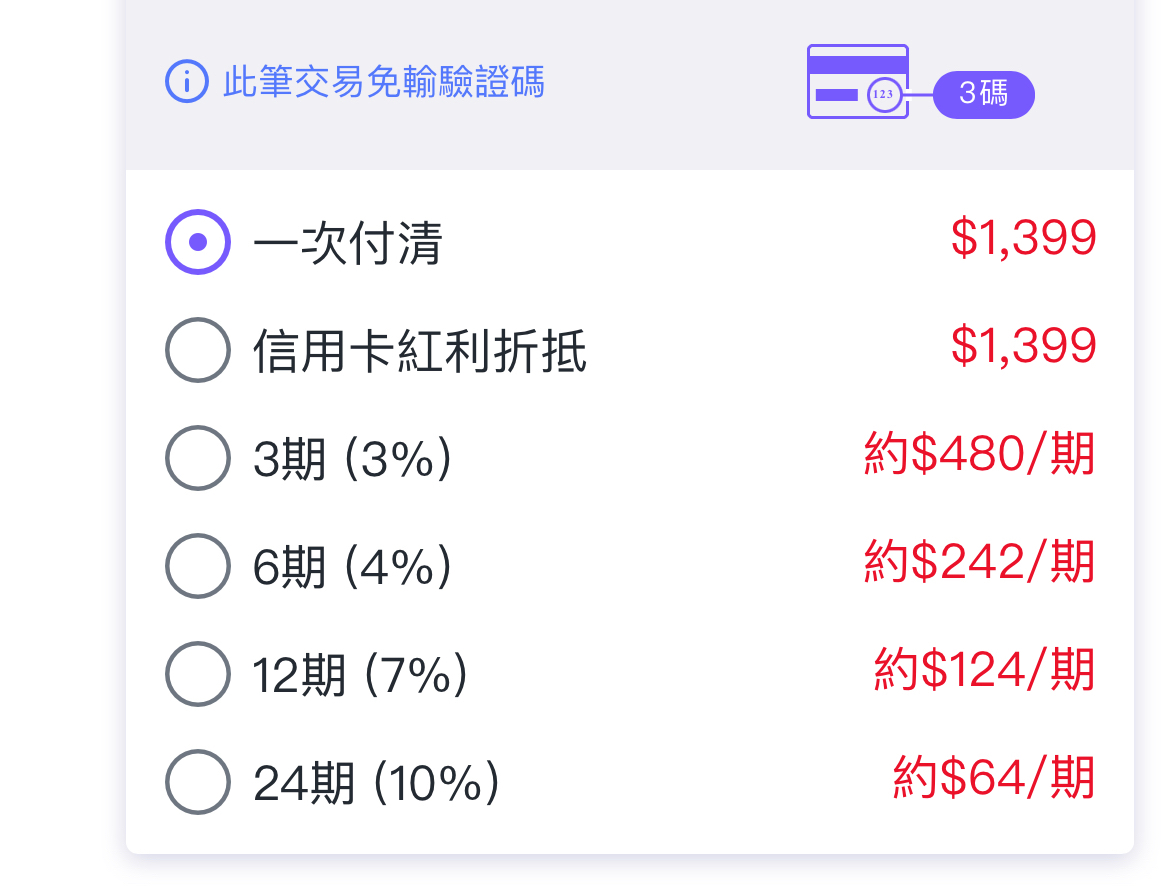The image size is (1170, 886).
Task: Click $1,399 price beside 一次付清
Action: [x=1023, y=238]
